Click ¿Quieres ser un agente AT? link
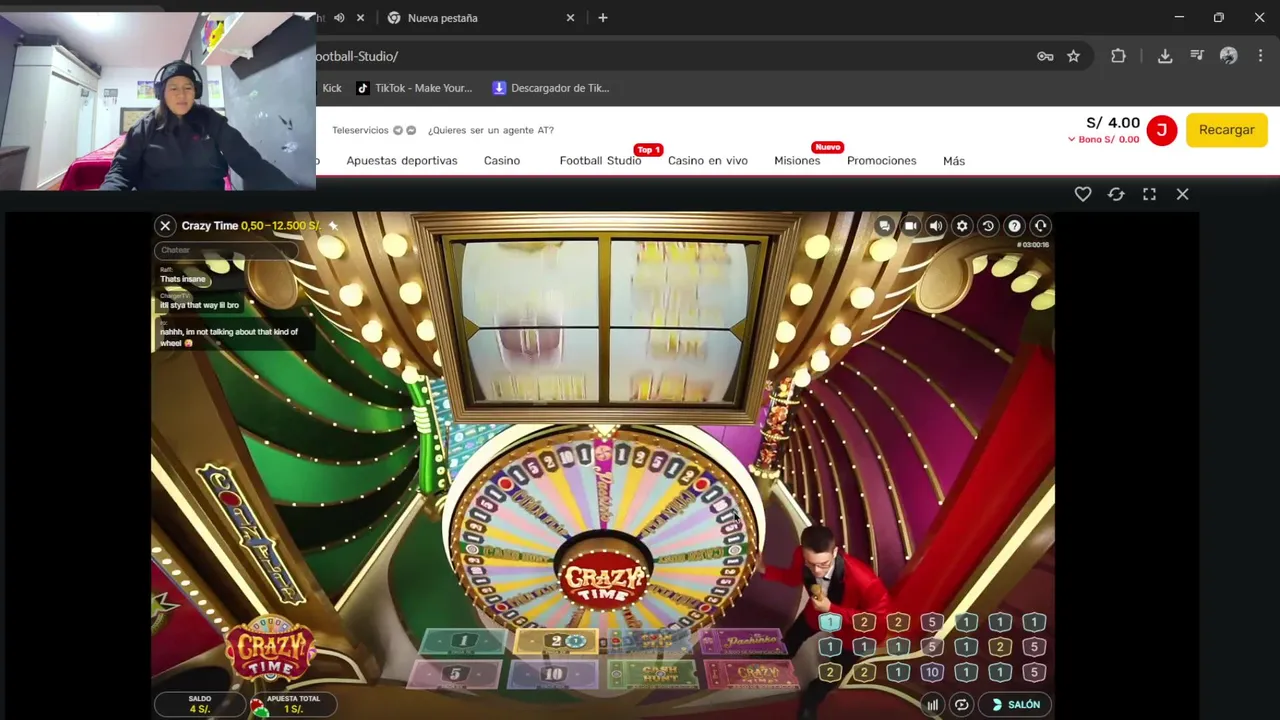The width and height of the screenshot is (1280, 720). [x=491, y=130]
